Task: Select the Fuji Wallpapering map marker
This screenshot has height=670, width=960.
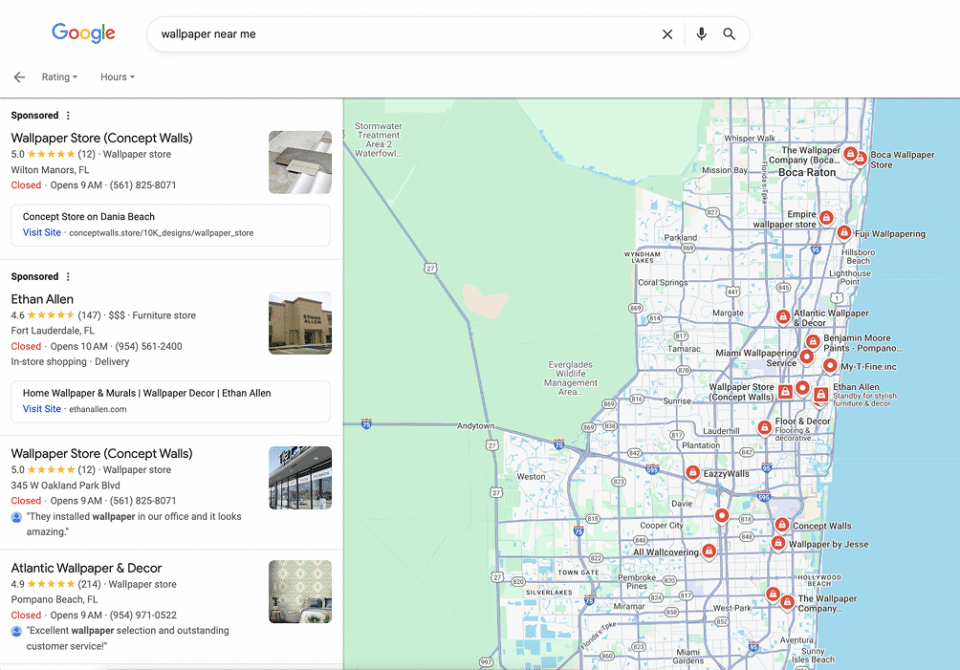Action: pos(844,232)
